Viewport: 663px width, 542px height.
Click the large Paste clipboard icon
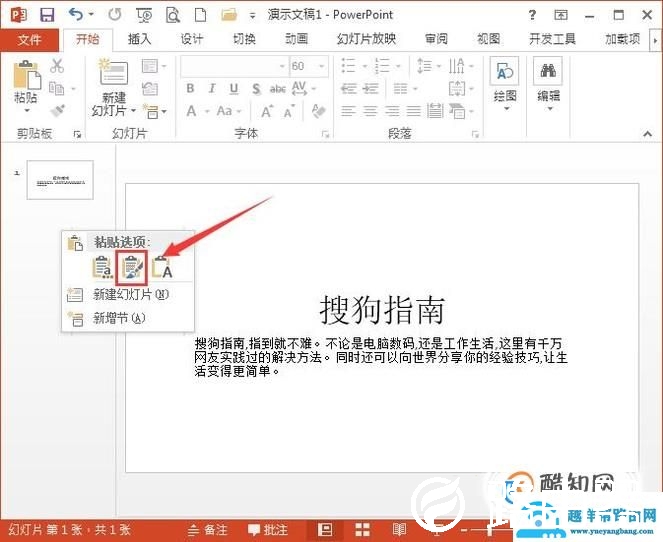point(27,75)
